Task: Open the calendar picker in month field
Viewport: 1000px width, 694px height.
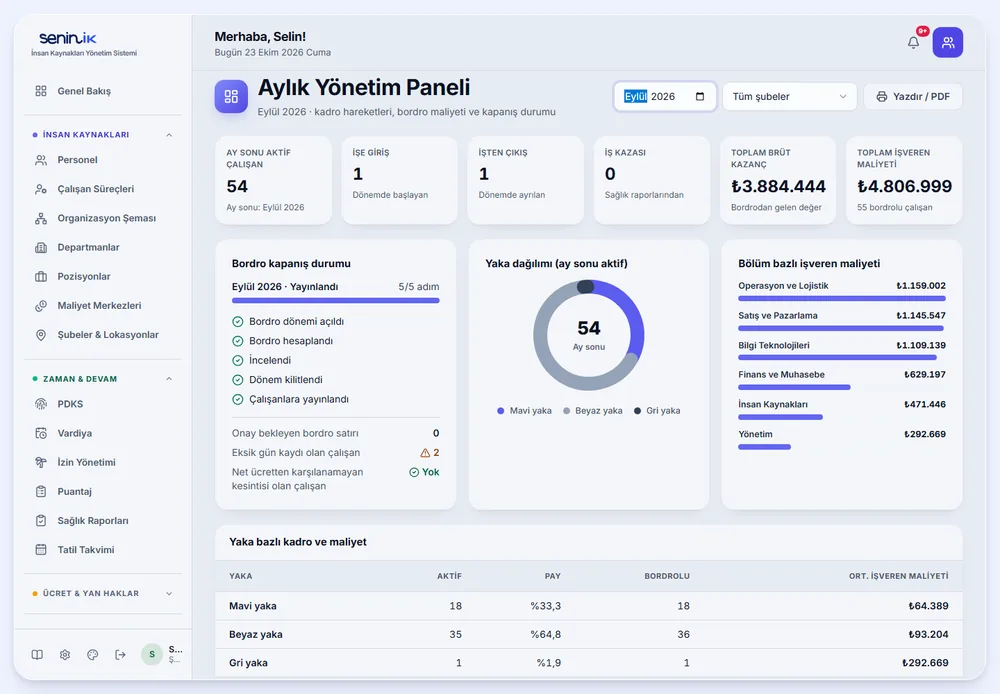Action: (700, 96)
